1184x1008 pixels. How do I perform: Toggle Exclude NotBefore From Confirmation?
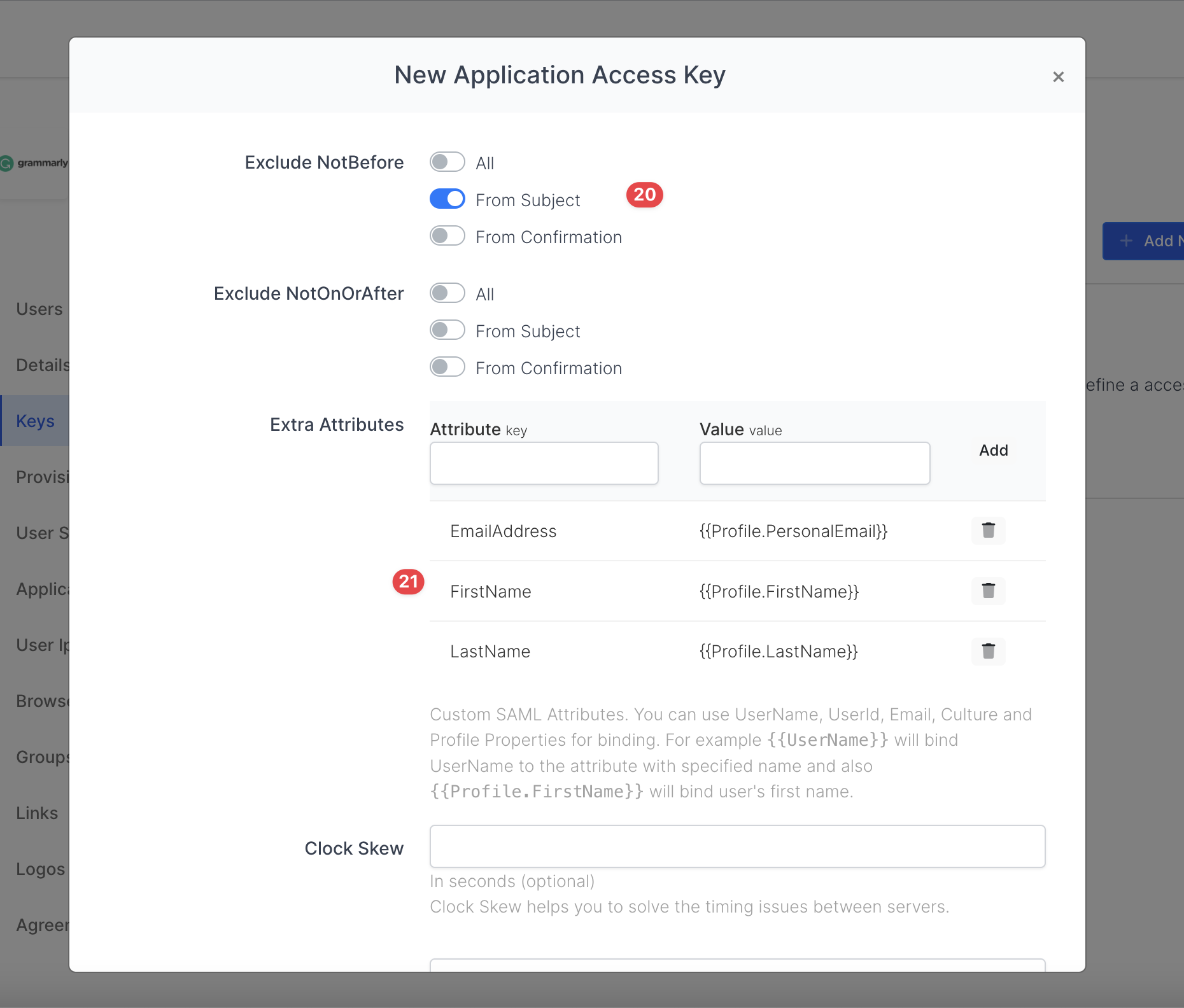coord(448,236)
